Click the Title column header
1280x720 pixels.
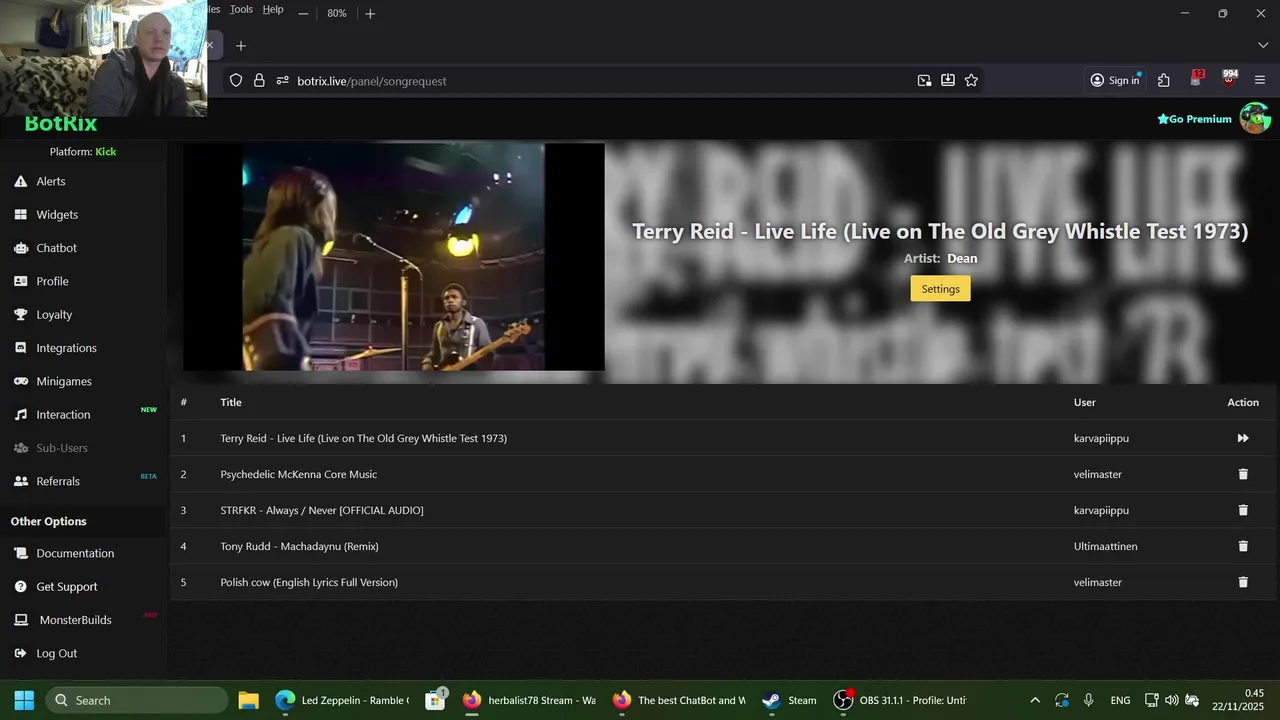(231, 402)
